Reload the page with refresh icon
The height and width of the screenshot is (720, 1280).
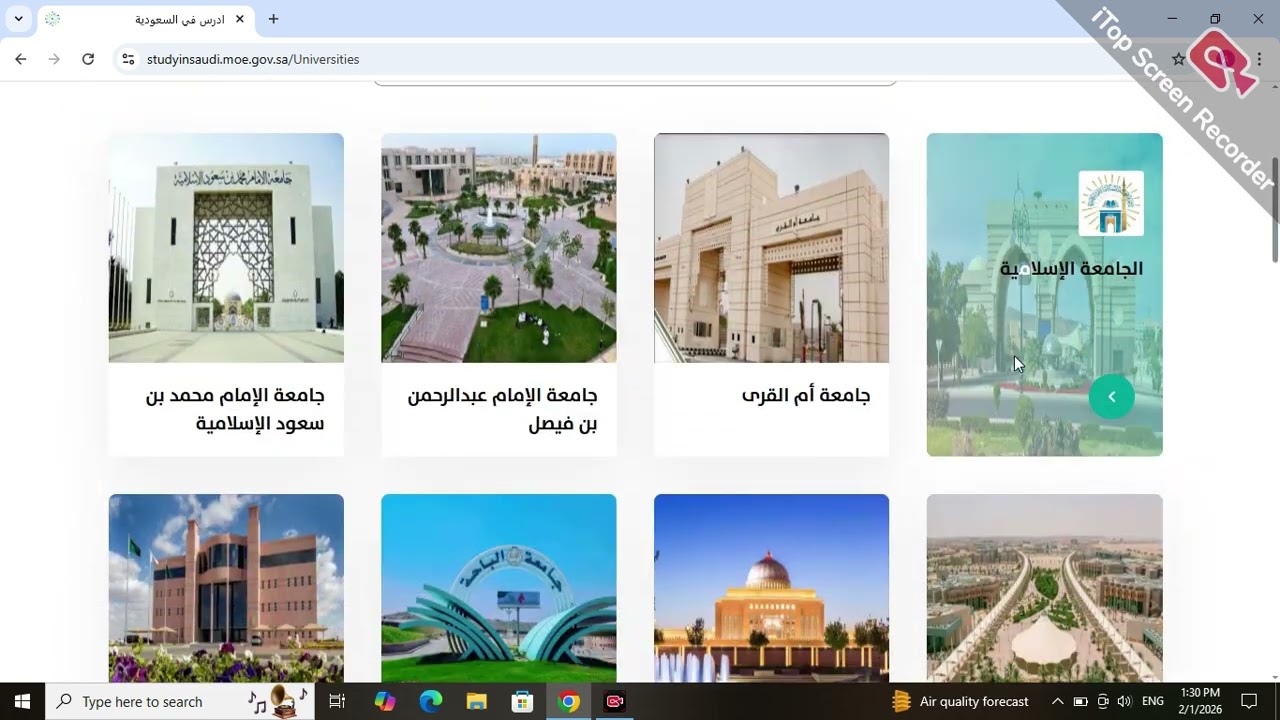(88, 59)
